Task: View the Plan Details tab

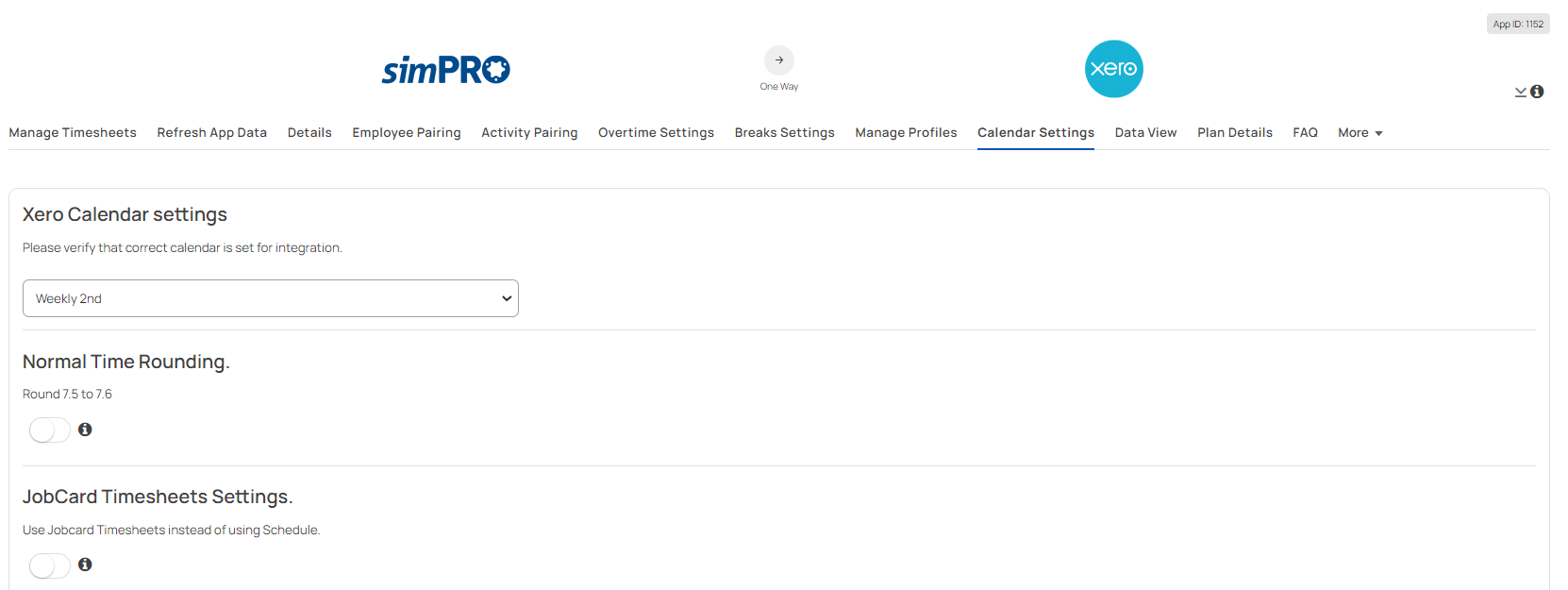Action: (1235, 133)
